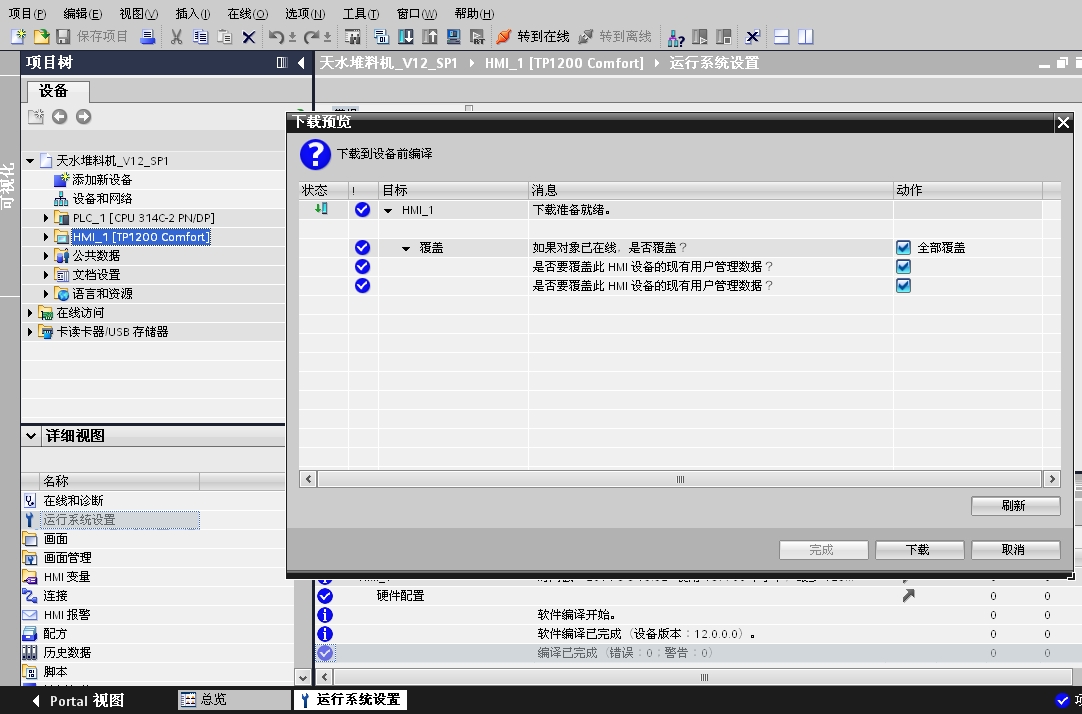Toggle the last user management overwrite checkbox
The height and width of the screenshot is (714, 1082).
[903, 286]
